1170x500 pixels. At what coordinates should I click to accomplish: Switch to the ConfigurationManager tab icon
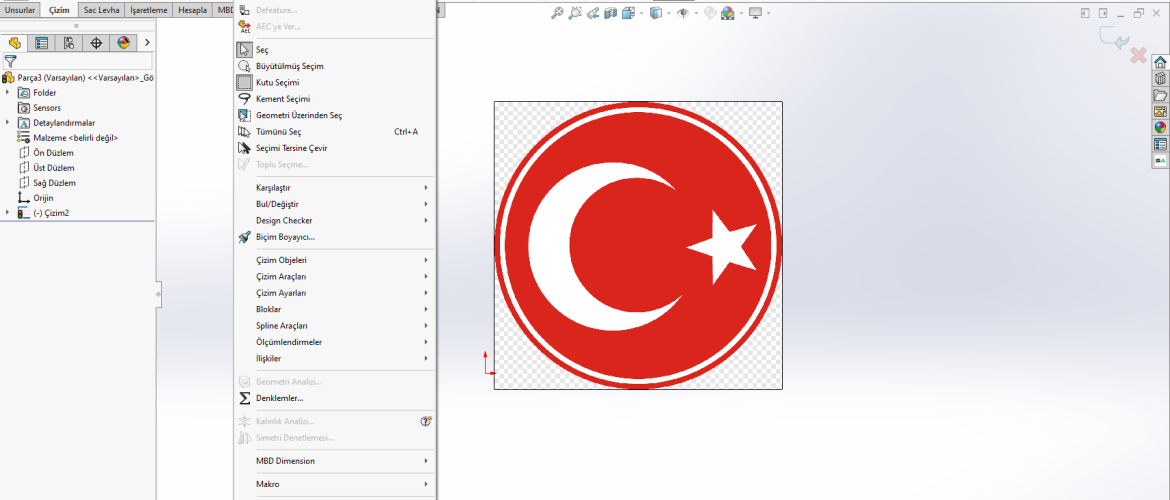click(x=69, y=43)
